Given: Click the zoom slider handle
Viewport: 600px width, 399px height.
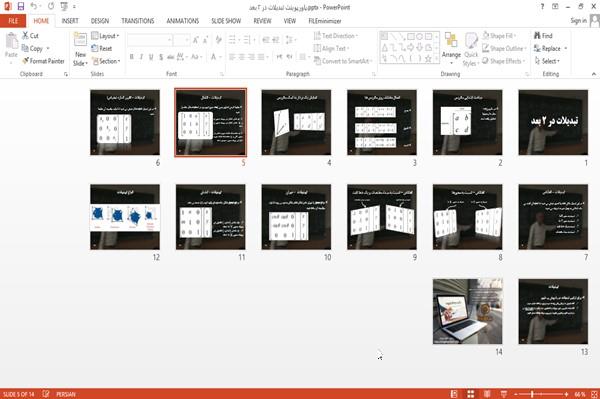Looking at the screenshot, I should point(532,394).
